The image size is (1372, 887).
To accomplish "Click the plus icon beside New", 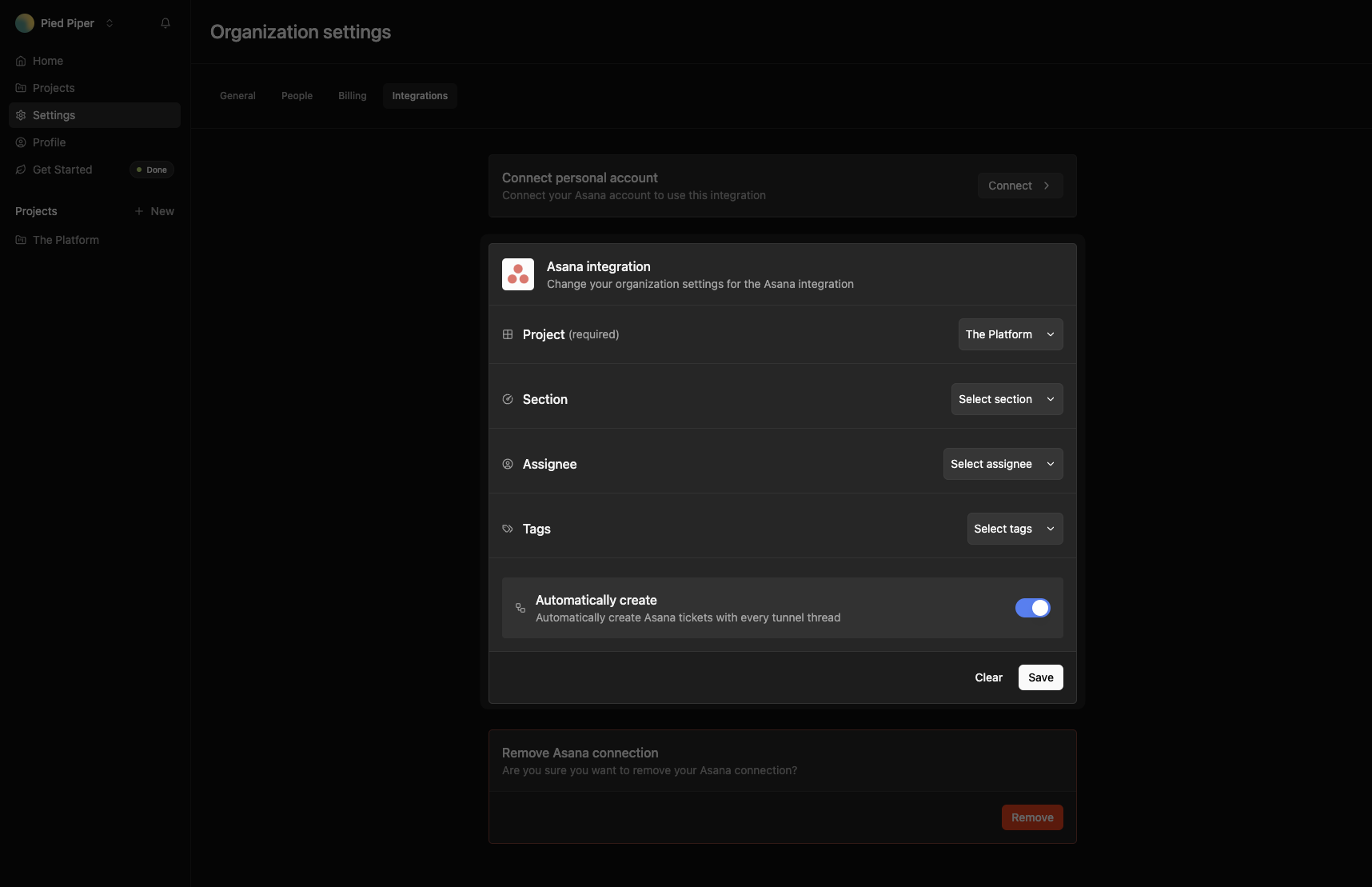I will tap(139, 211).
